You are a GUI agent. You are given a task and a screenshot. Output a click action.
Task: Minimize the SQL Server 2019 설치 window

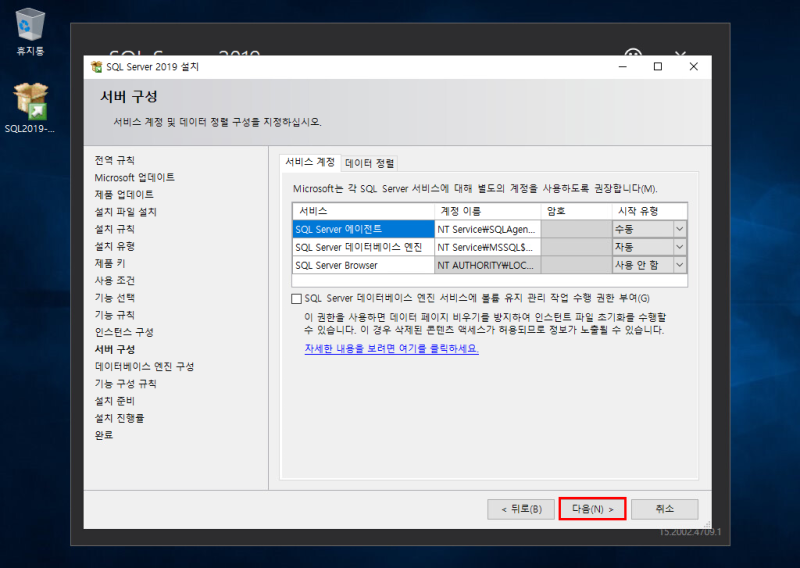point(622,67)
